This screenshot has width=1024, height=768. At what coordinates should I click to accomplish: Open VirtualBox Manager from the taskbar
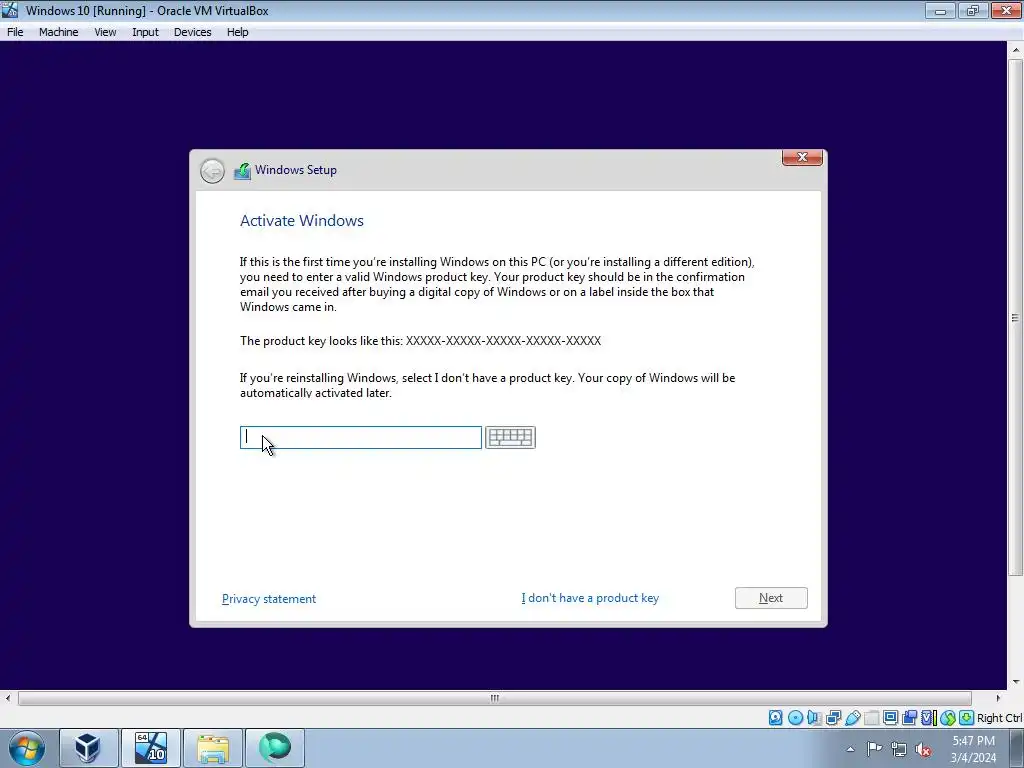tap(88, 748)
